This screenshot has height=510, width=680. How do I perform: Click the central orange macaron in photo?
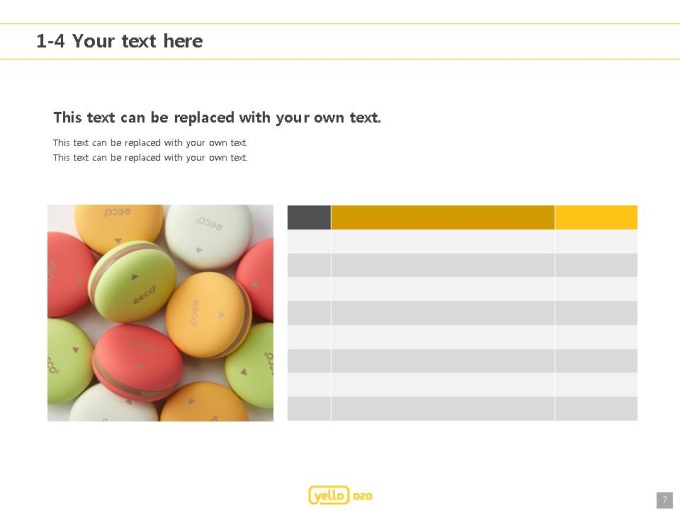pos(207,315)
